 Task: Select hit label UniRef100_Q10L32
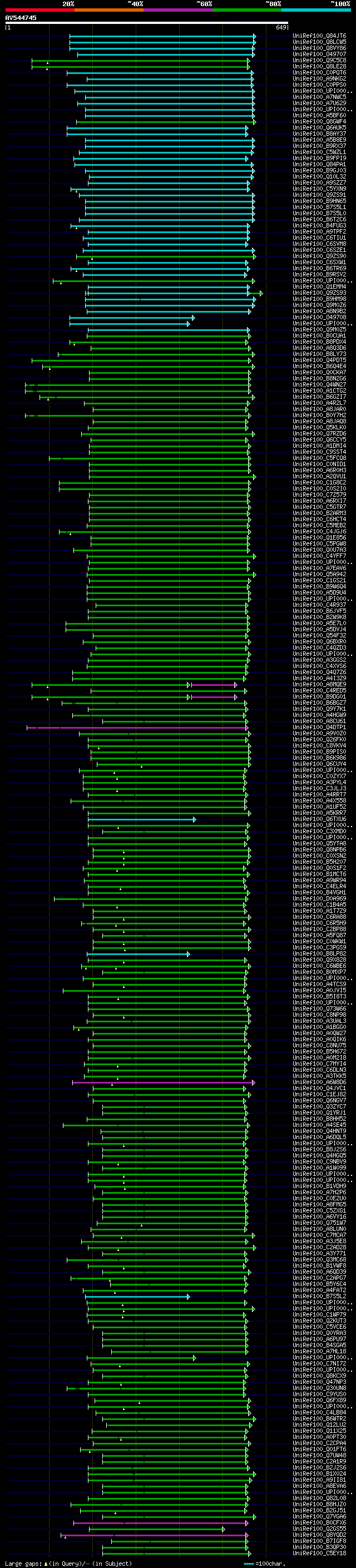319,176
